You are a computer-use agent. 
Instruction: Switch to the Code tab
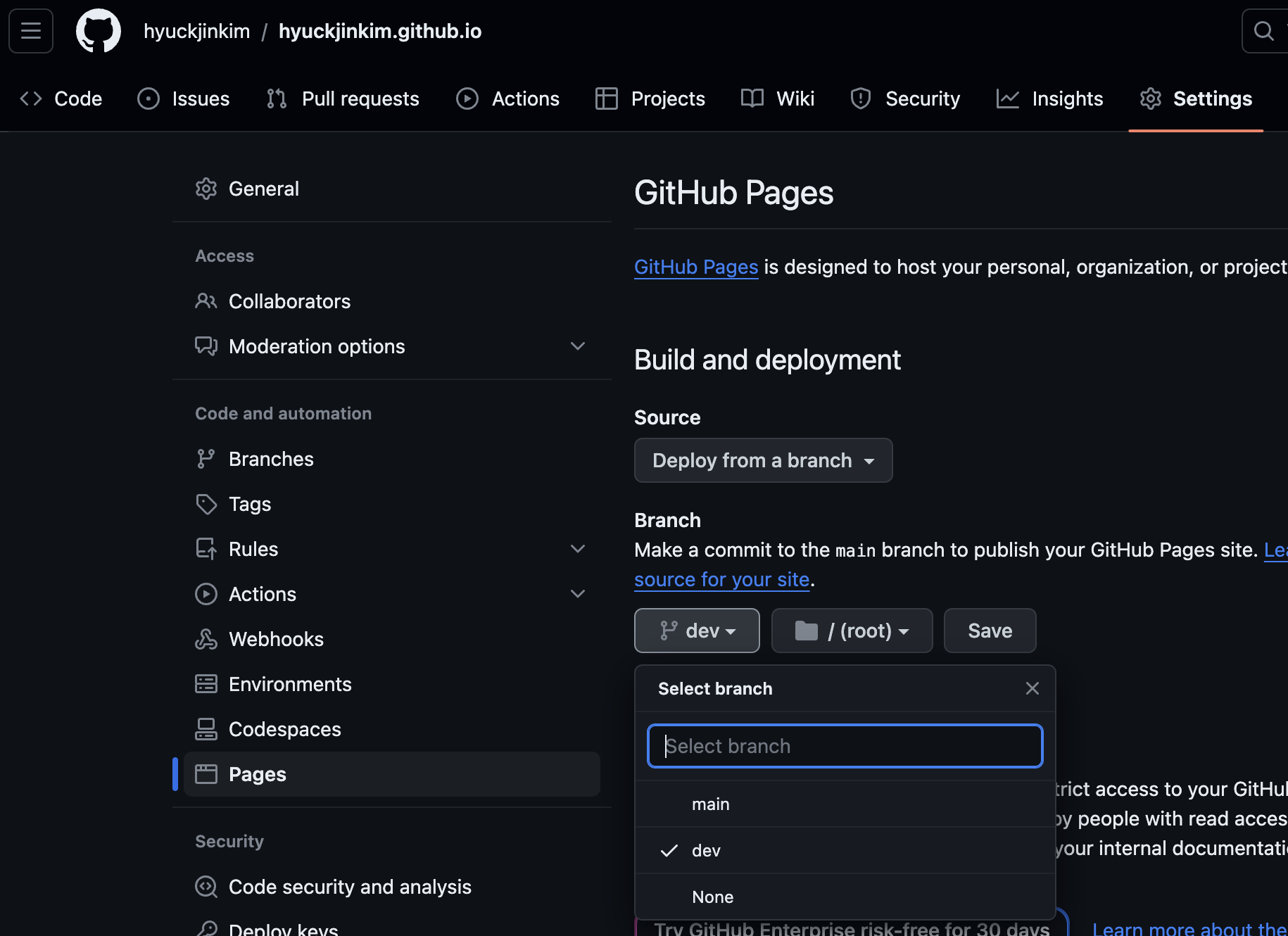click(61, 99)
